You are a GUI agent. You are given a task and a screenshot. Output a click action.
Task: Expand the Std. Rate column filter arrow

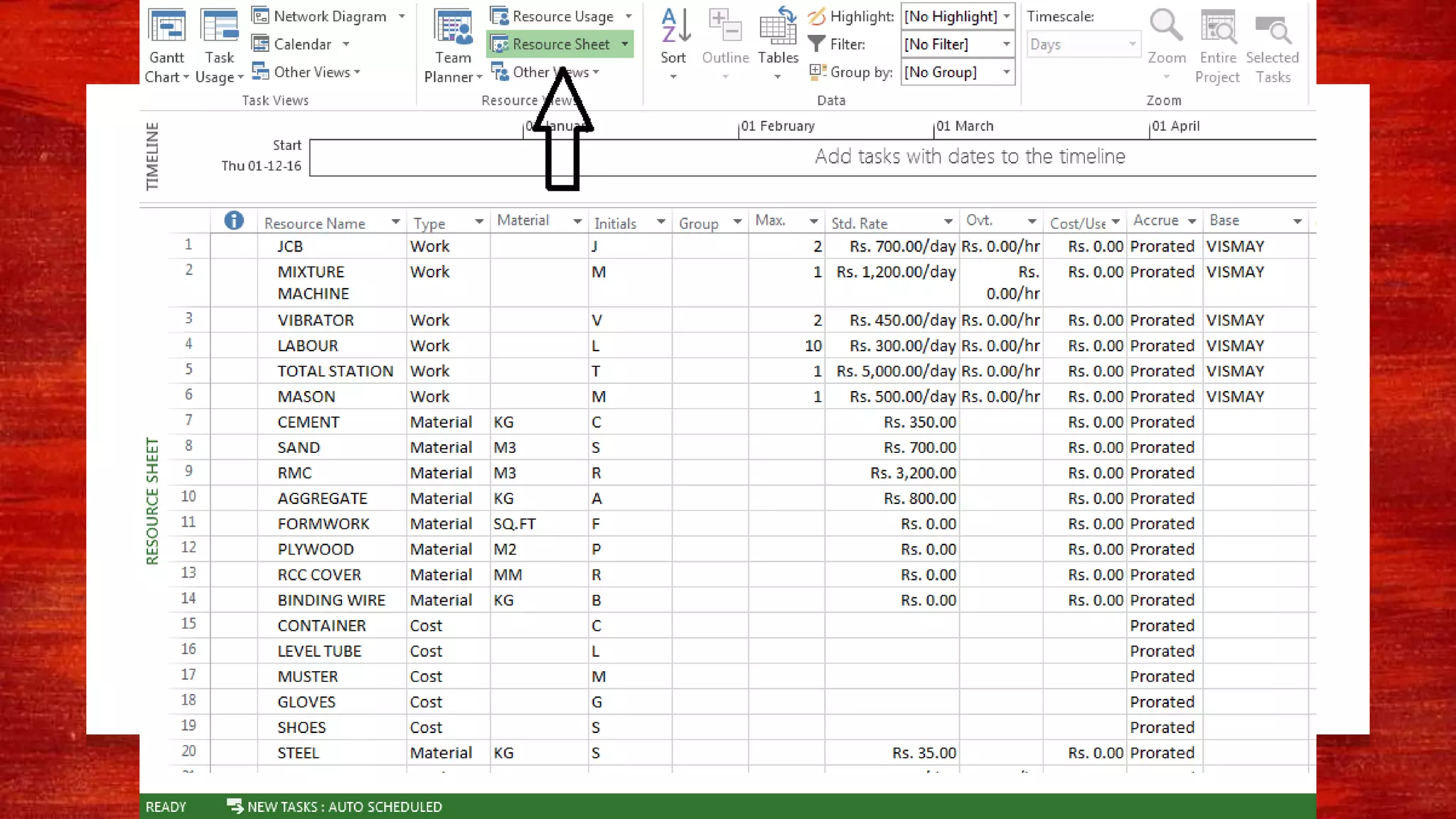pyautogui.click(x=948, y=222)
